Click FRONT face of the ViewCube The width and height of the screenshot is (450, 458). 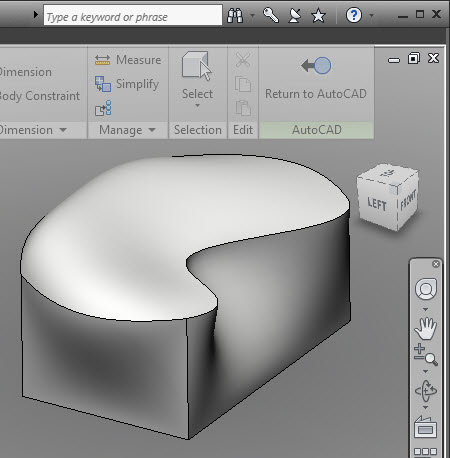click(x=408, y=200)
